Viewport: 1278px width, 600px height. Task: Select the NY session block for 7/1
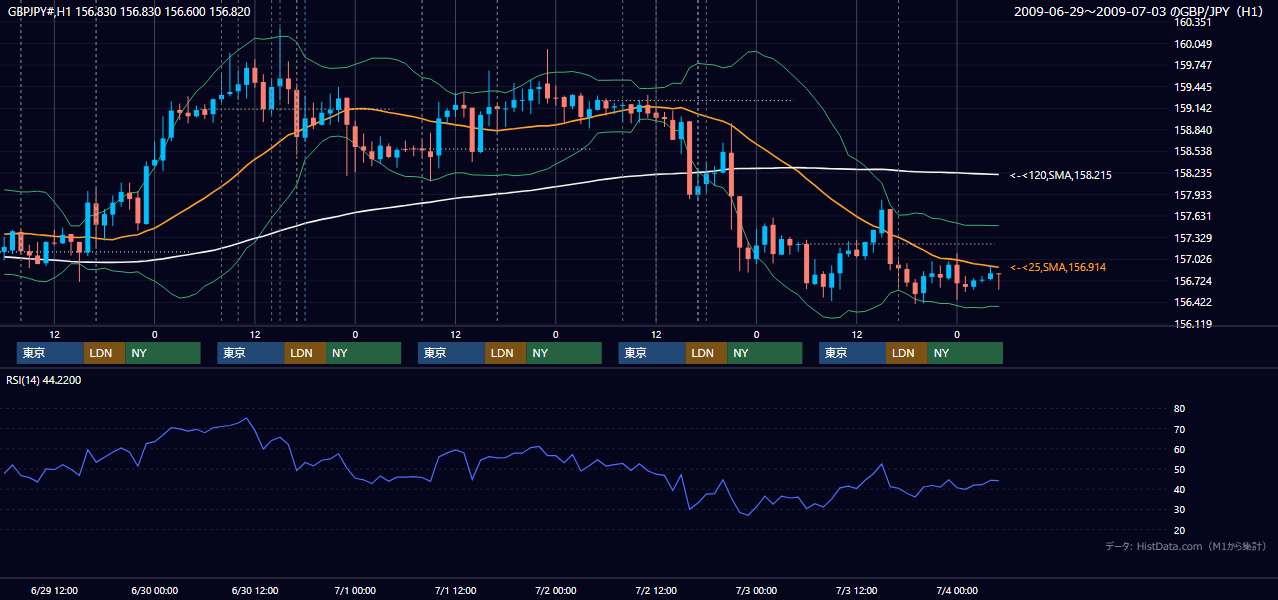point(563,353)
